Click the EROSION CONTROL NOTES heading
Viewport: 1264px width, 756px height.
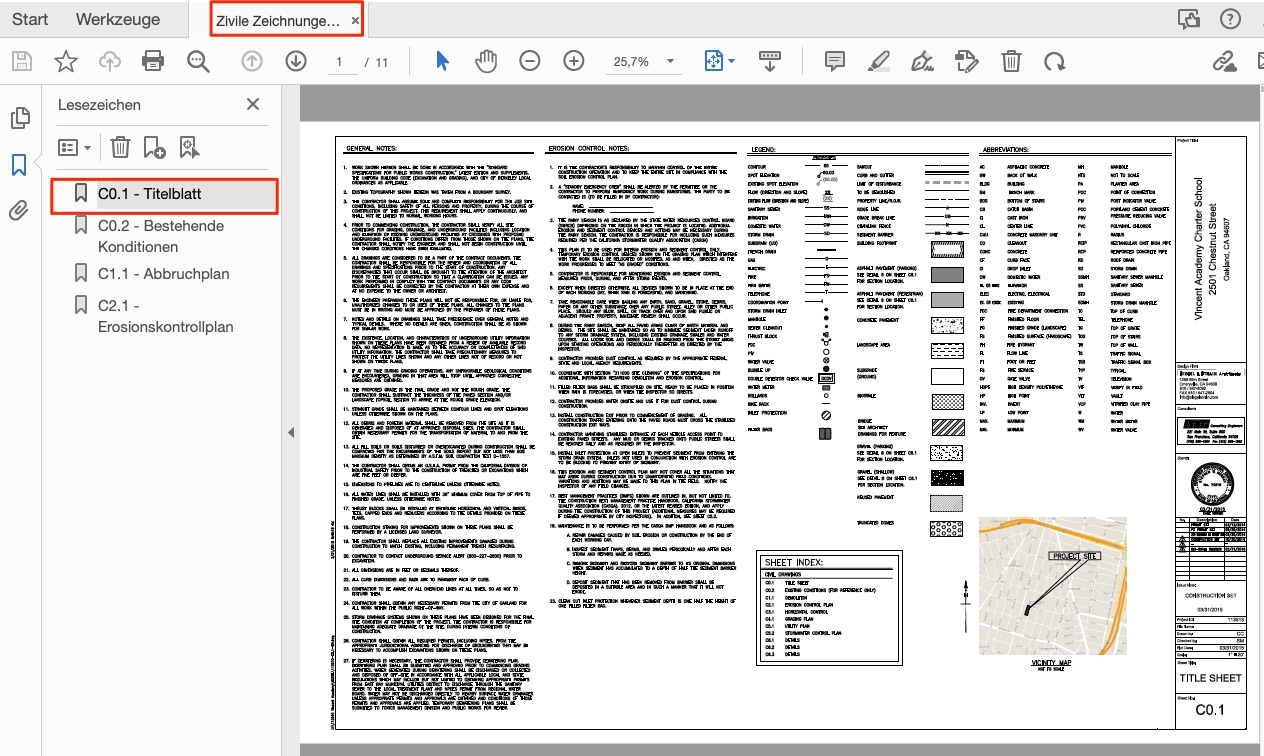(587, 148)
